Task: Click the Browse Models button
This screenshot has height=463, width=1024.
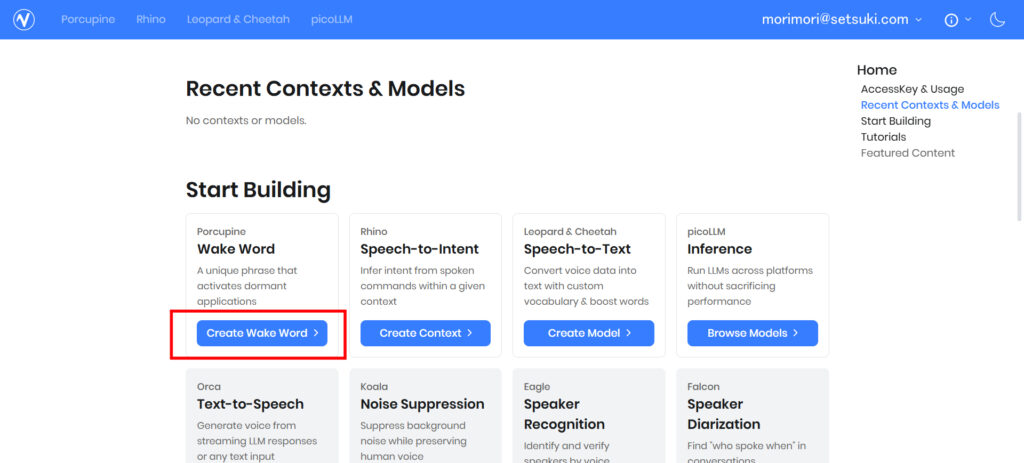Action: [752, 333]
